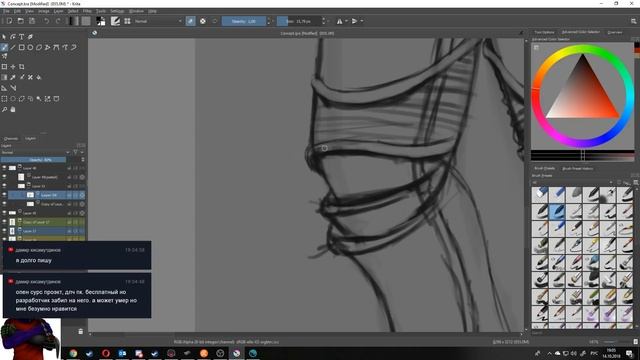Select the Freehand Brush tool
The image size is (640, 360).
point(4,47)
